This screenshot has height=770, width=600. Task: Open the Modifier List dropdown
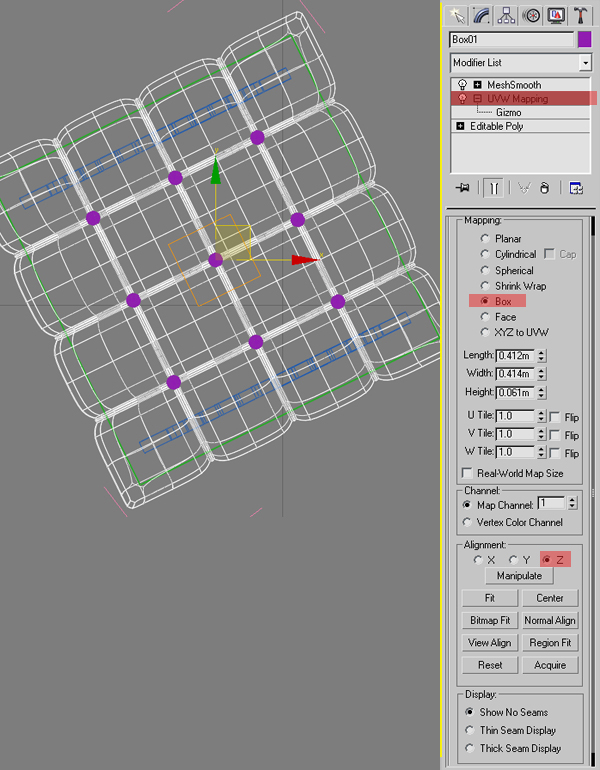point(585,63)
